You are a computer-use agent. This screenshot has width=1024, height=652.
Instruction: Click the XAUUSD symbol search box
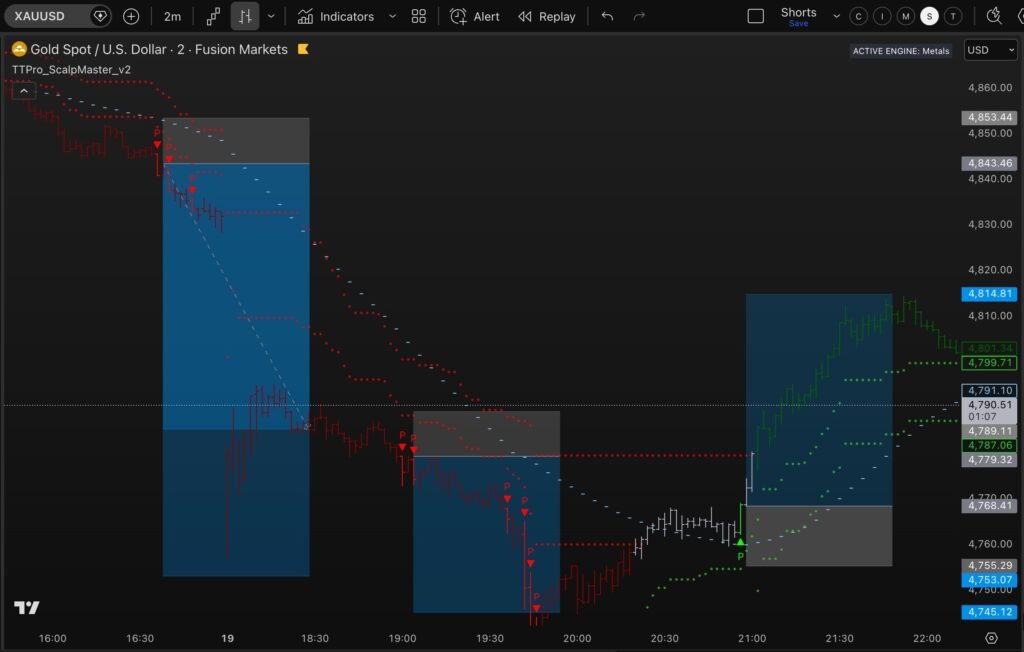[x=48, y=16]
